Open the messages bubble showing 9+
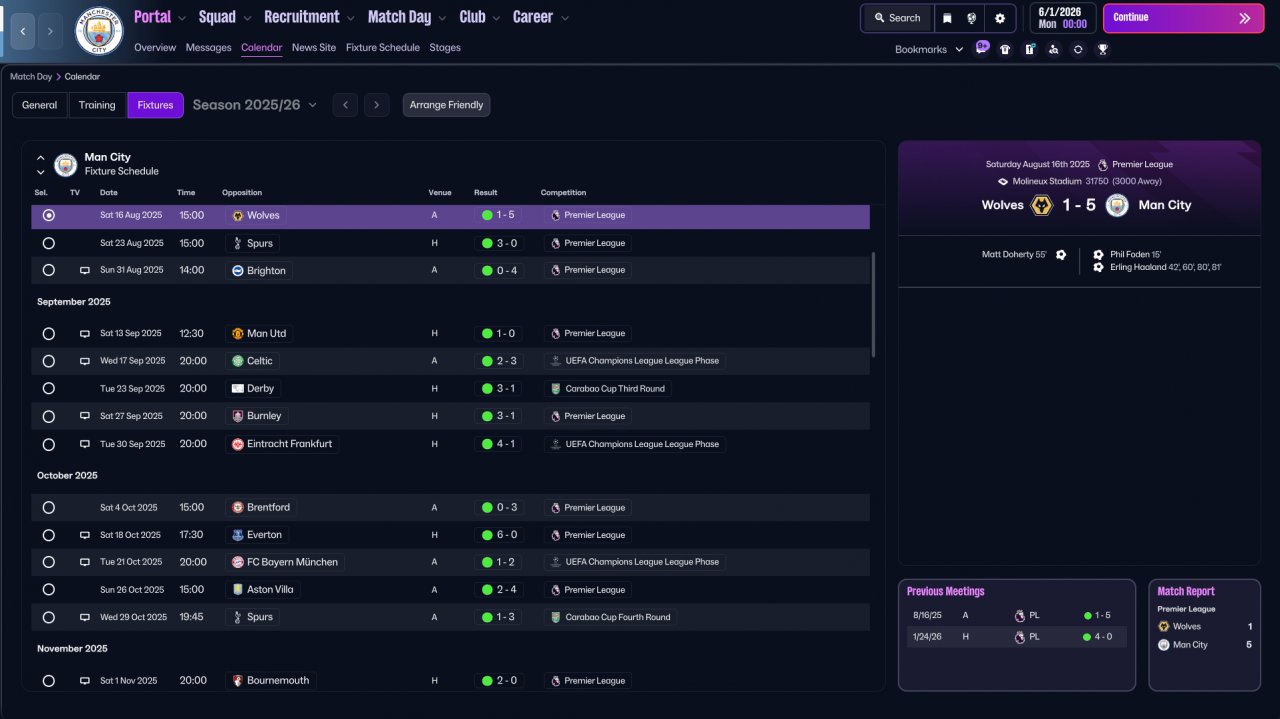 click(982, 48)
